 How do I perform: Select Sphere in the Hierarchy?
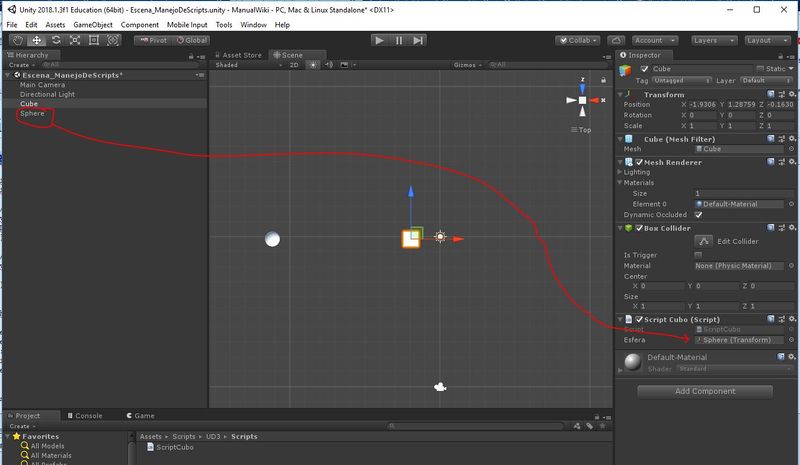32,113
